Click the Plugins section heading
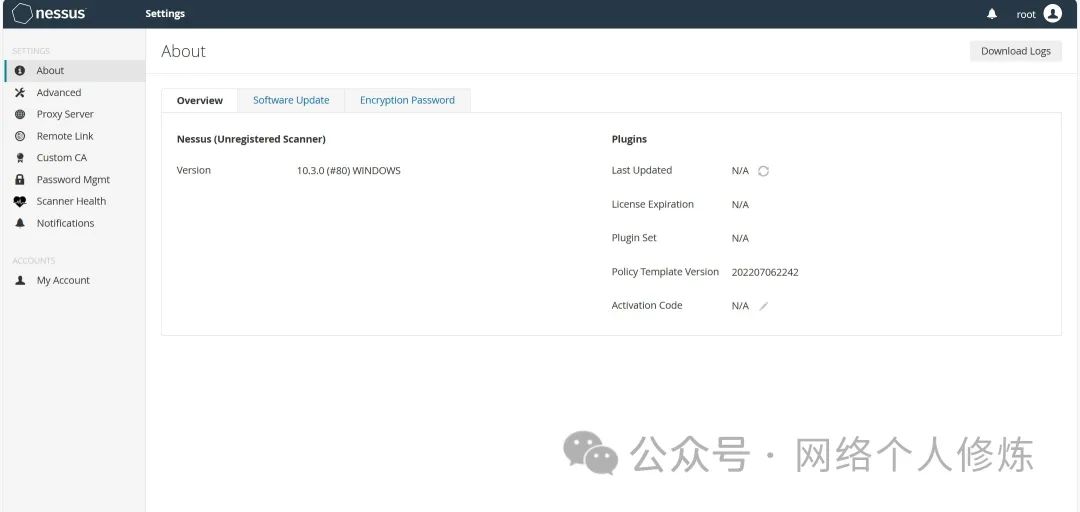Viewport: 1080px width, 512px height. (630, 139)
